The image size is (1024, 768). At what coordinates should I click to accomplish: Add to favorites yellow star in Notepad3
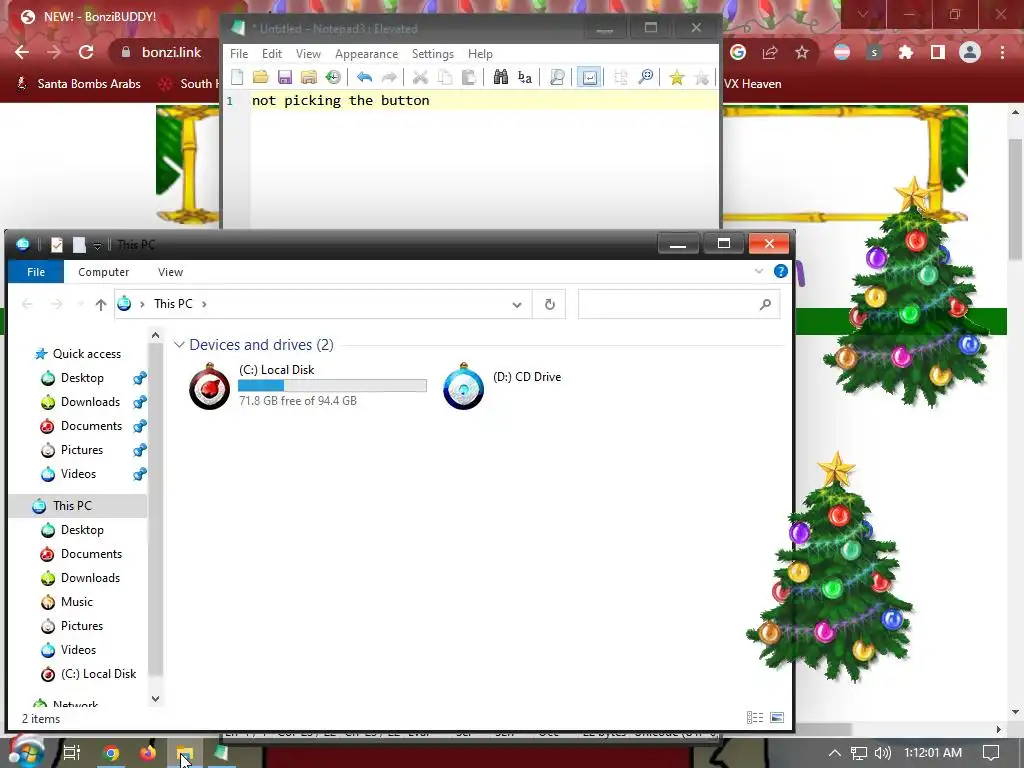677,78
